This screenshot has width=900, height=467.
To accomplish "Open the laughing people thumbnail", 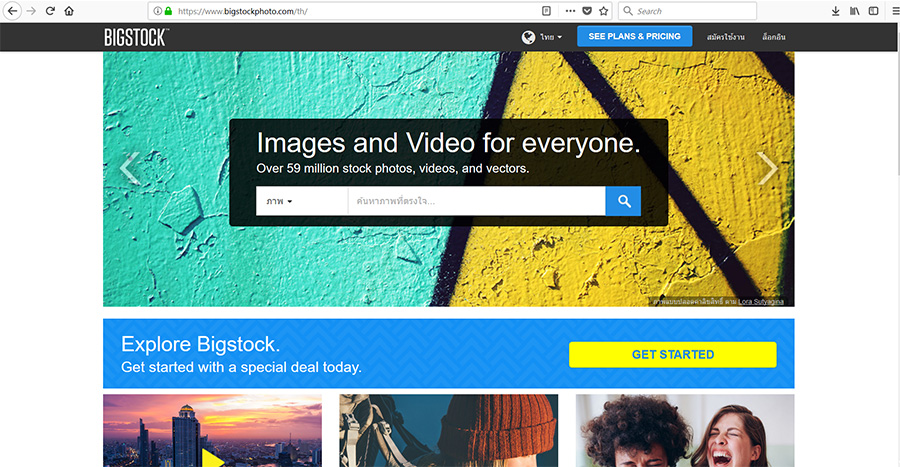I will pos(685,430).
